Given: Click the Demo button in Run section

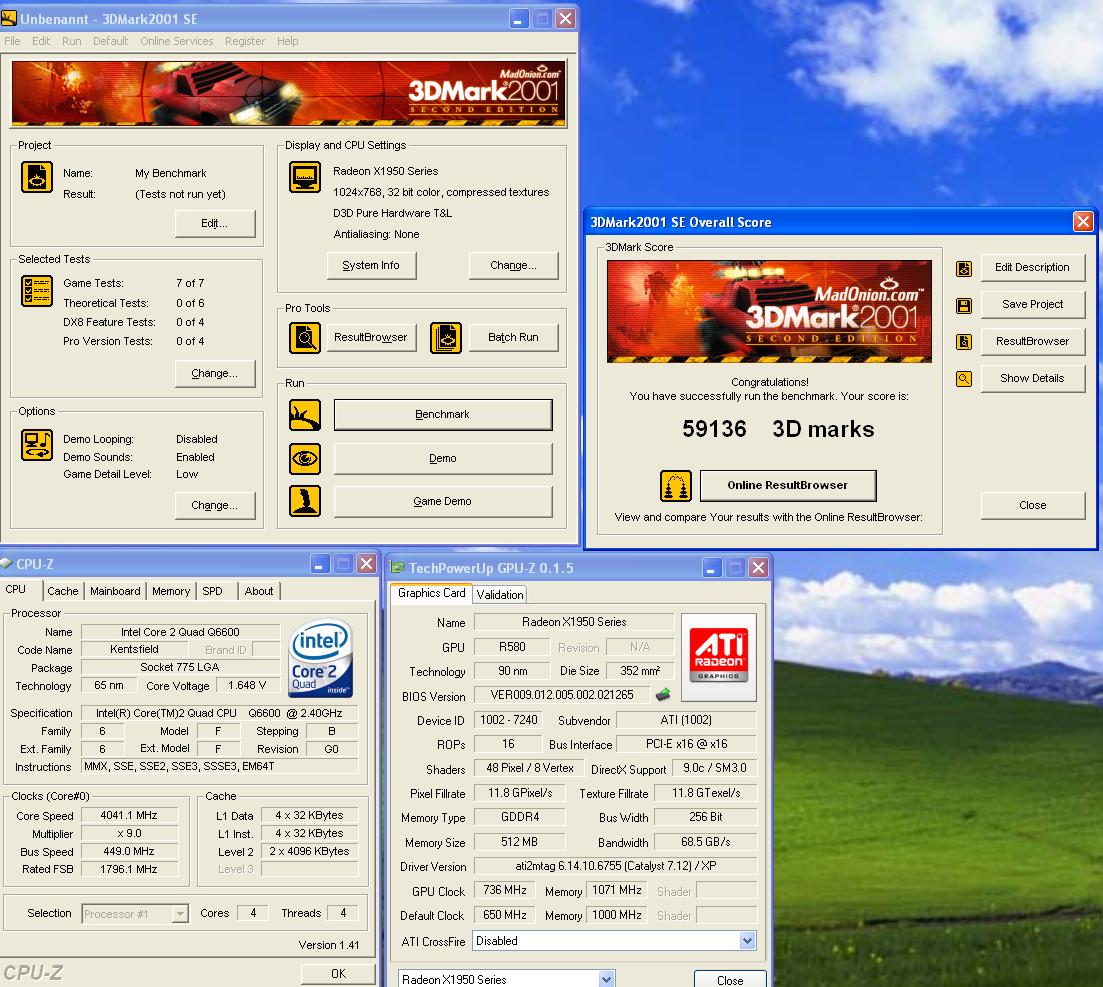Looking at the screenshot, I should 442,459.
